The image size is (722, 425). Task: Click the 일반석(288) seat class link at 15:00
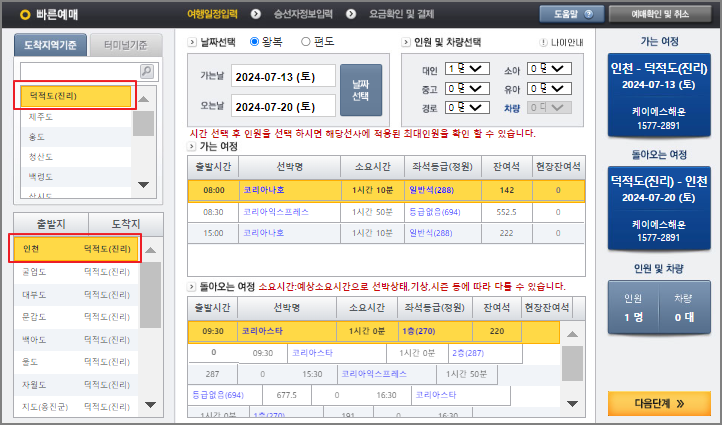431,233
